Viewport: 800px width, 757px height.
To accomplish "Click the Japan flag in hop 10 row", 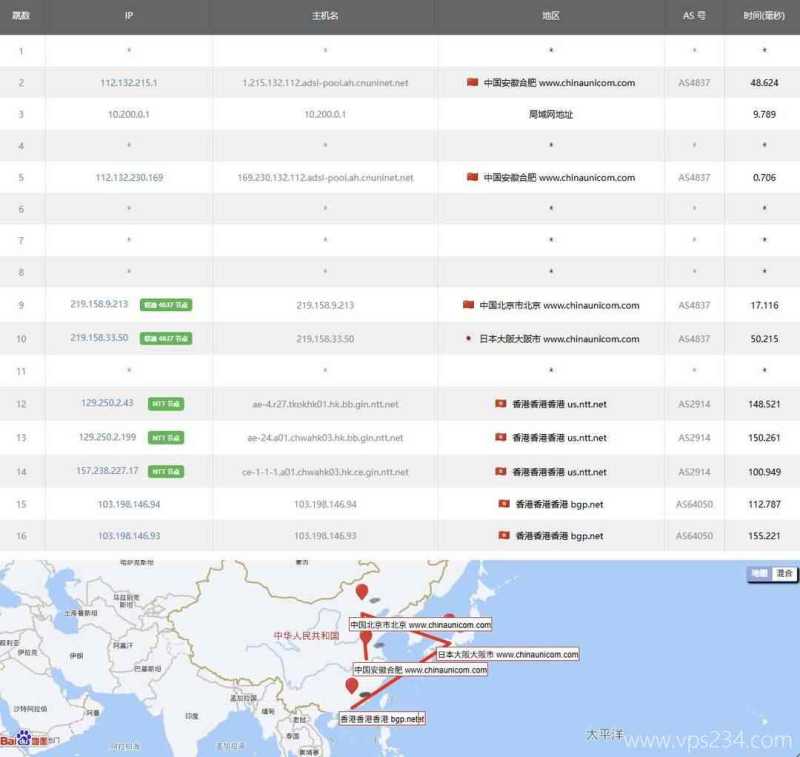I will tap(468, 339).
